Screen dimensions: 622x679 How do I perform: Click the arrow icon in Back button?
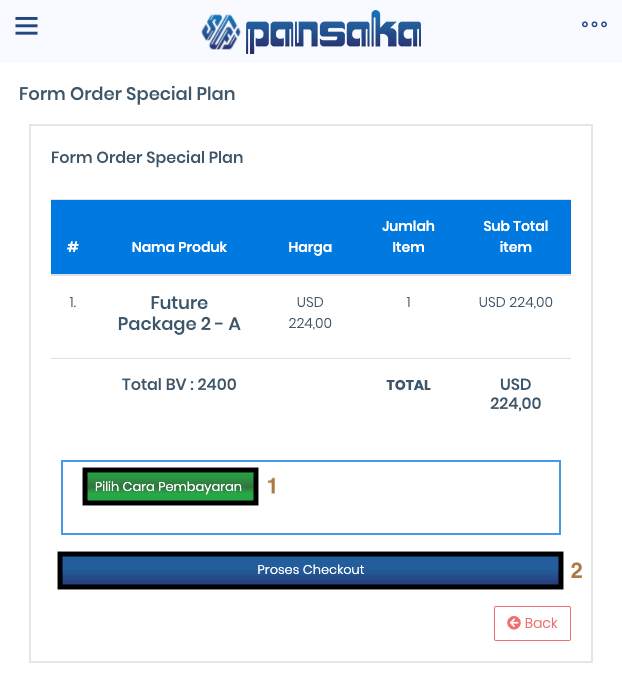(514, 623)
